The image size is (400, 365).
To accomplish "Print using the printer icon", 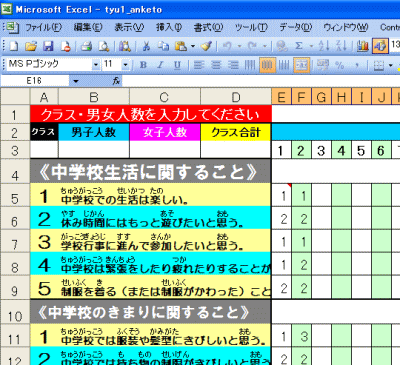I will pos(87,46).
